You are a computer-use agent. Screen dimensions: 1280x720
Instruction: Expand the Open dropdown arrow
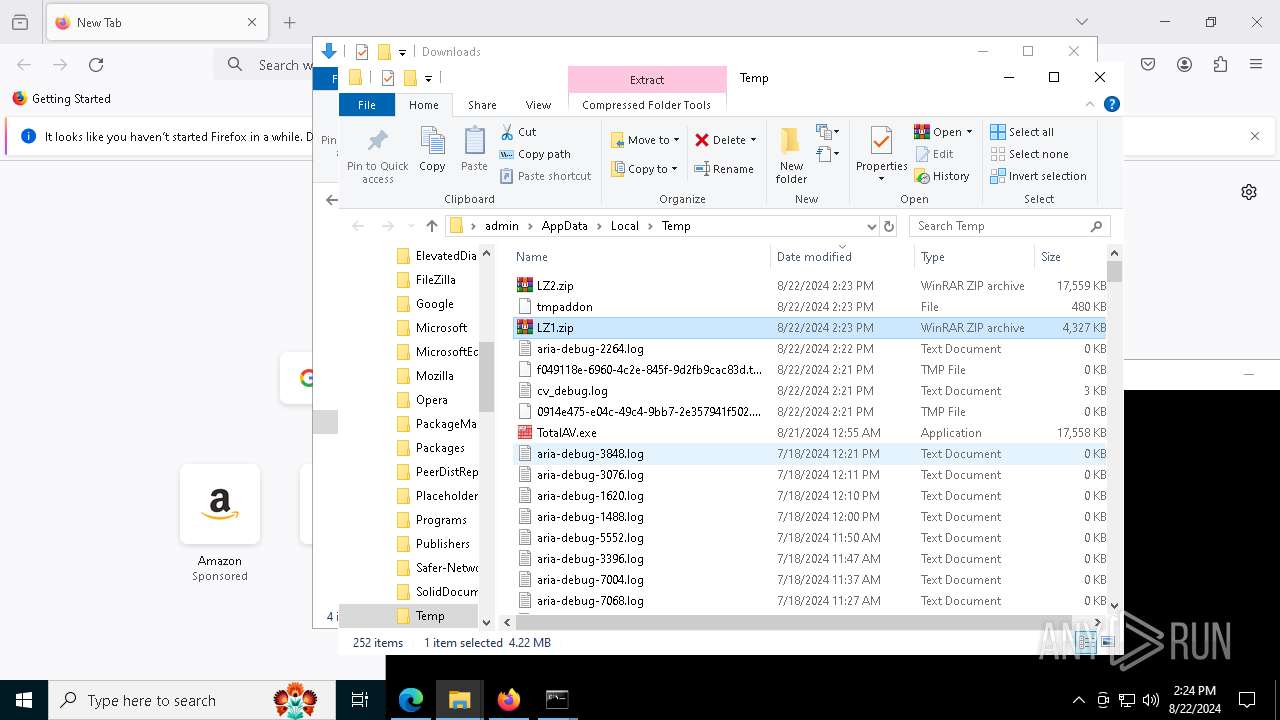(x=969, y=132)
